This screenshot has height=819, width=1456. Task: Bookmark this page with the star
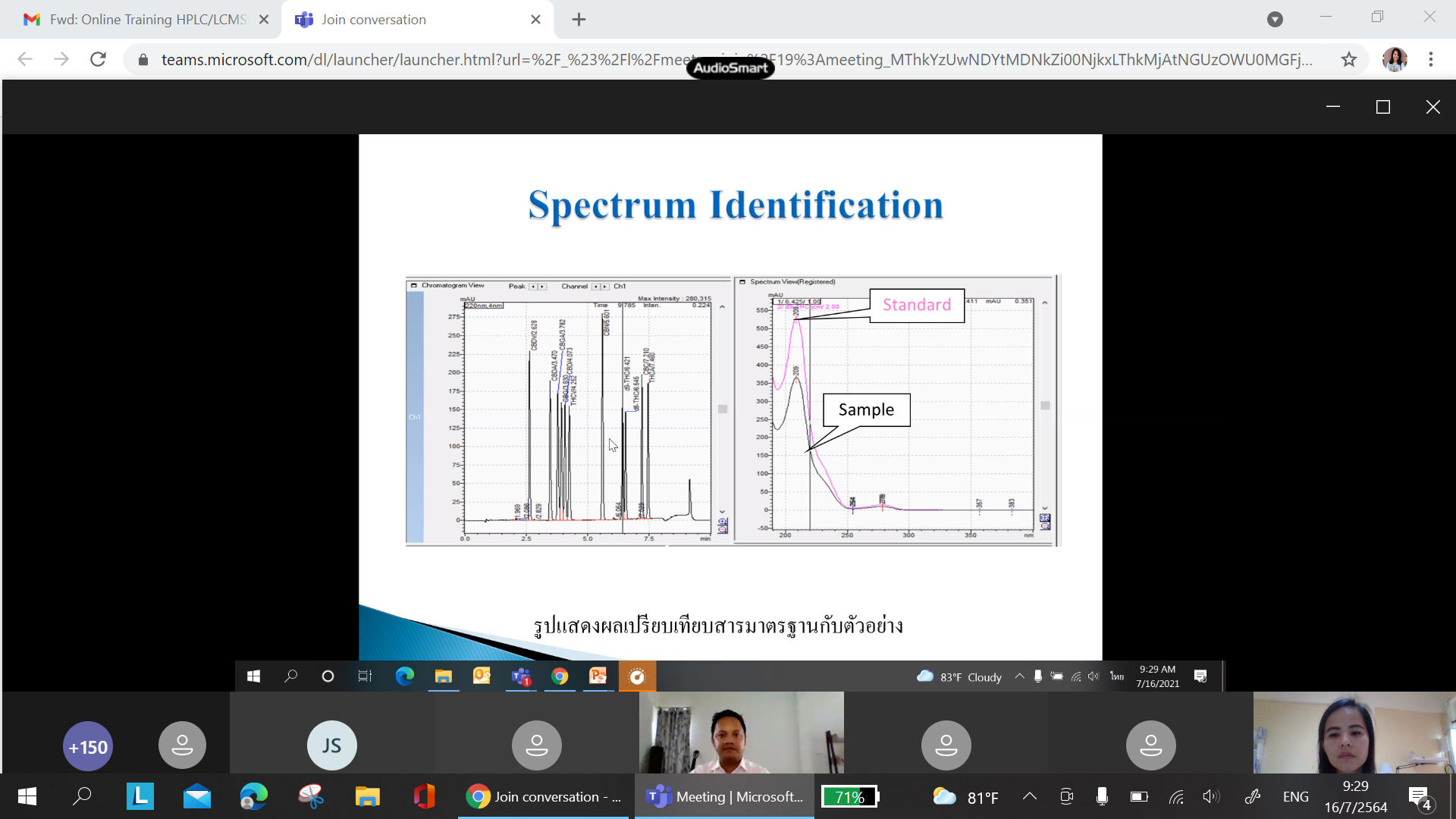click(x=1348, y=59)
